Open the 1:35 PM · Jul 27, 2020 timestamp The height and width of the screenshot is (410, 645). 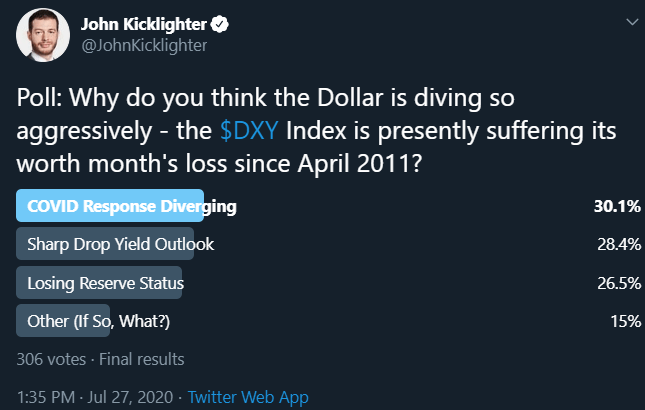point(95,397)
